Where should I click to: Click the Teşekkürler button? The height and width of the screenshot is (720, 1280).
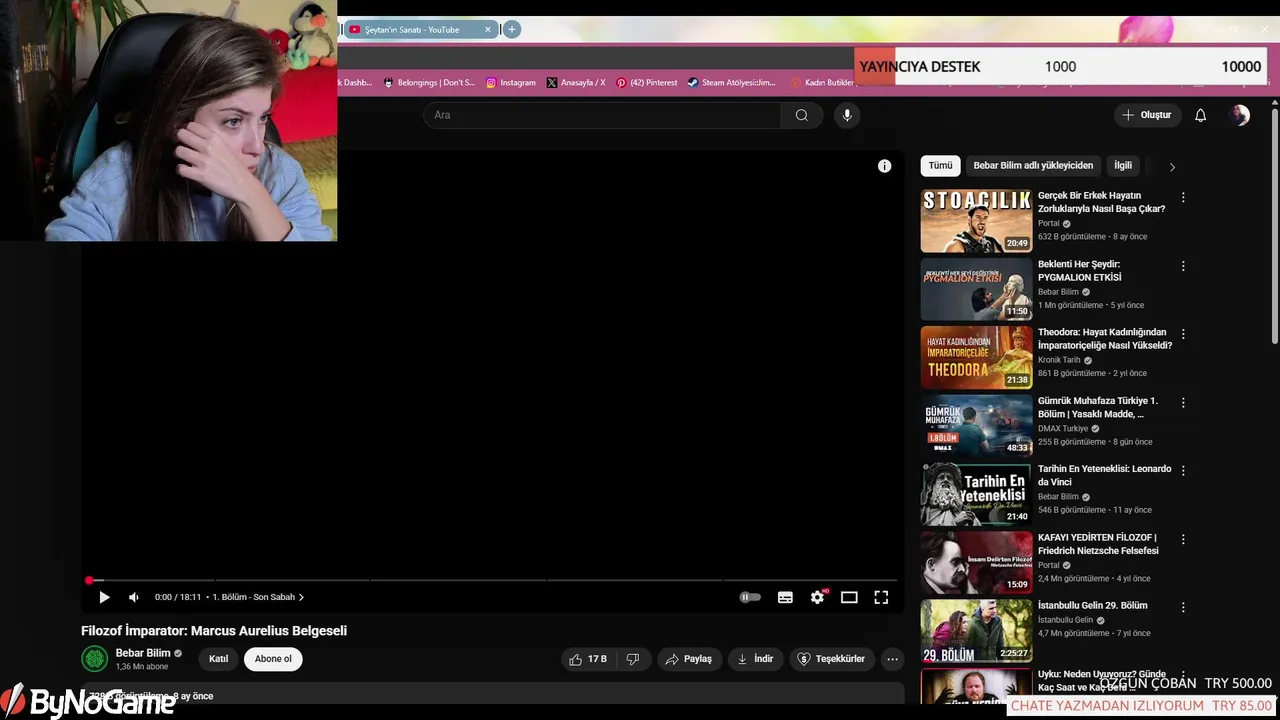click(831, 659)
